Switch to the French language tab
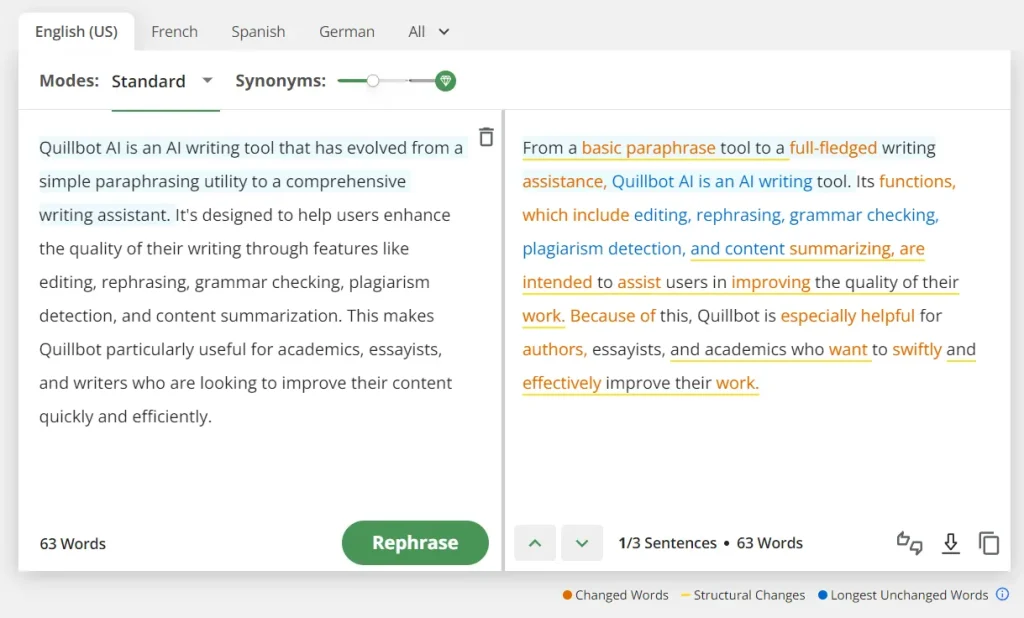Screen dimensions: 1024x618 point(174,32)
